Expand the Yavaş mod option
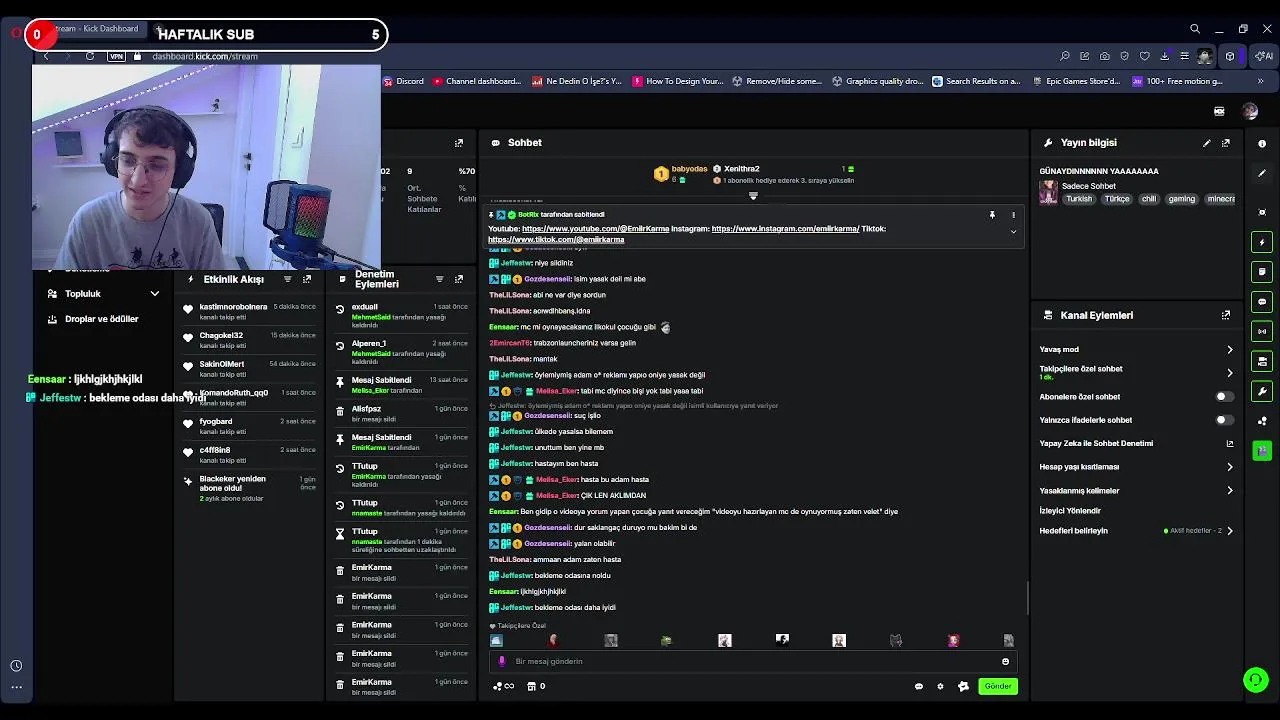The width and height of the screenshot is (1280, 720). pyautogui.click(x=1136, y=350)
